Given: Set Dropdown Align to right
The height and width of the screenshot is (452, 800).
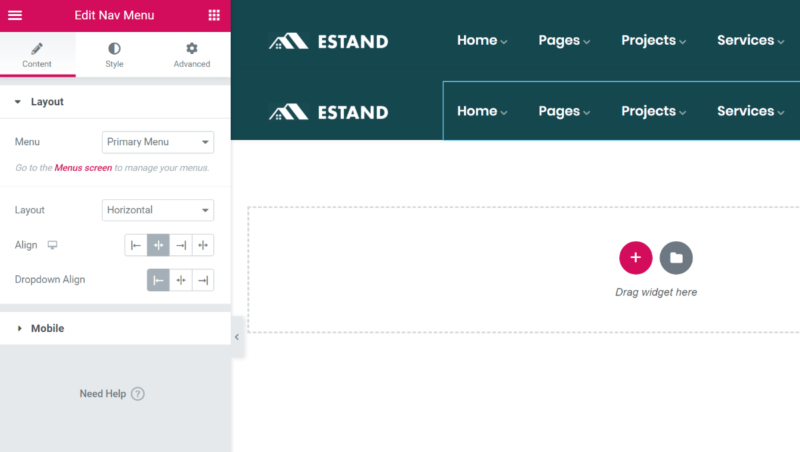Looking at the screenshot, I should 203,280.
